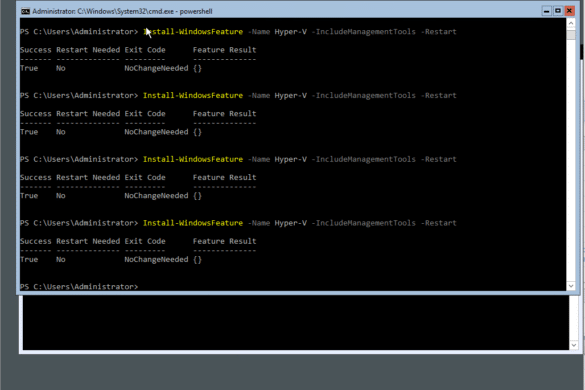Open the cmd.exe system menu icon in title bar
Viewport: 585px width, 390px height.
pos(25,11)
